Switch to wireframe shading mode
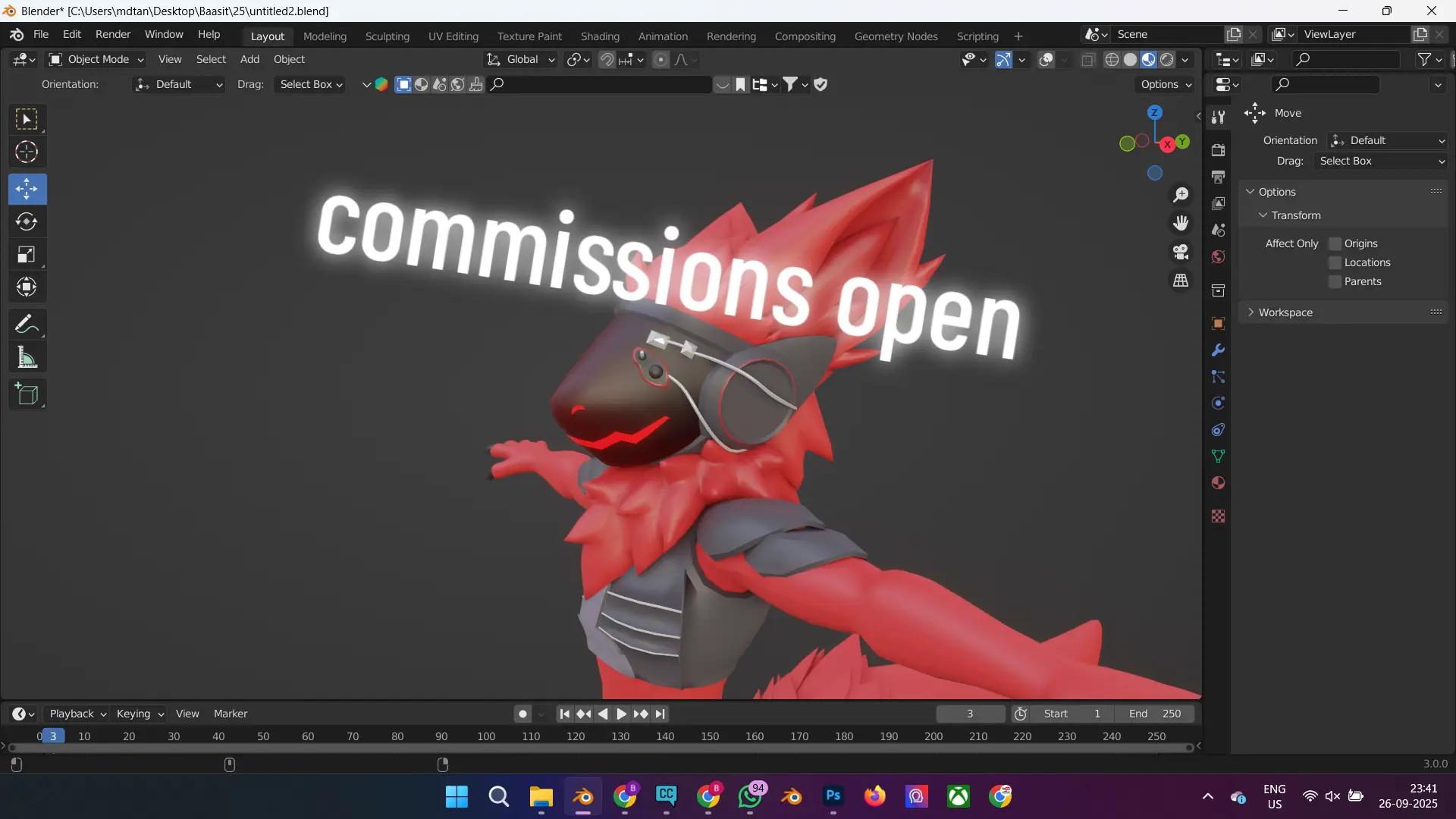Screen dimensions: 1456x819 pyautogui.click(x=1112, y=60)
